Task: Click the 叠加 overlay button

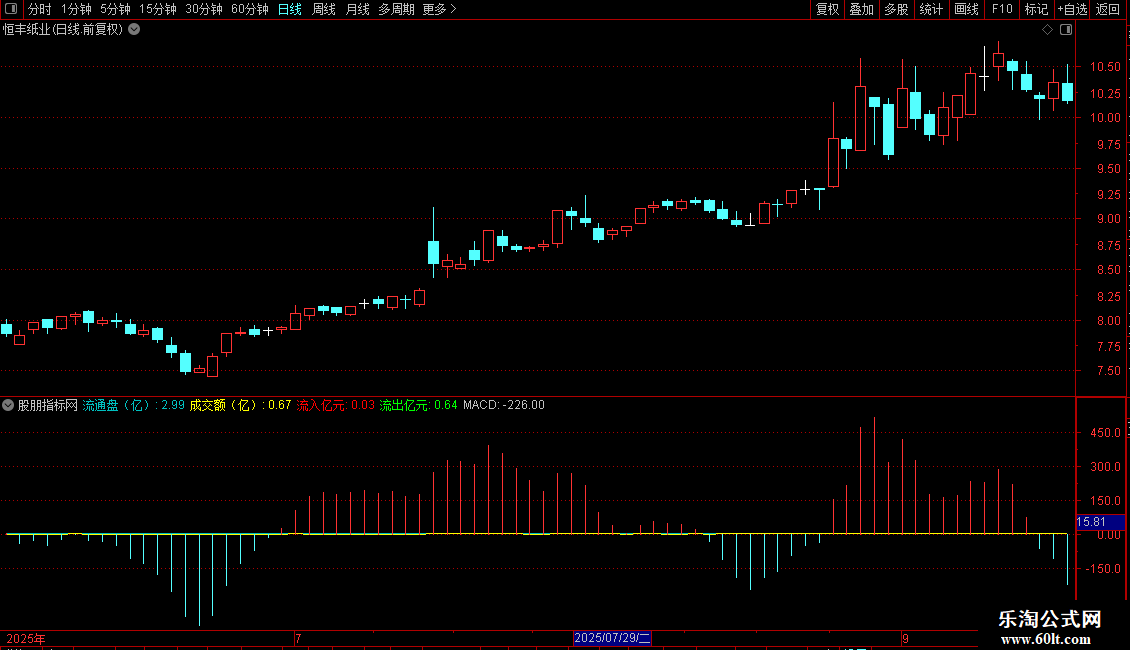Action: pyautogui.click(x=861, y=9)
